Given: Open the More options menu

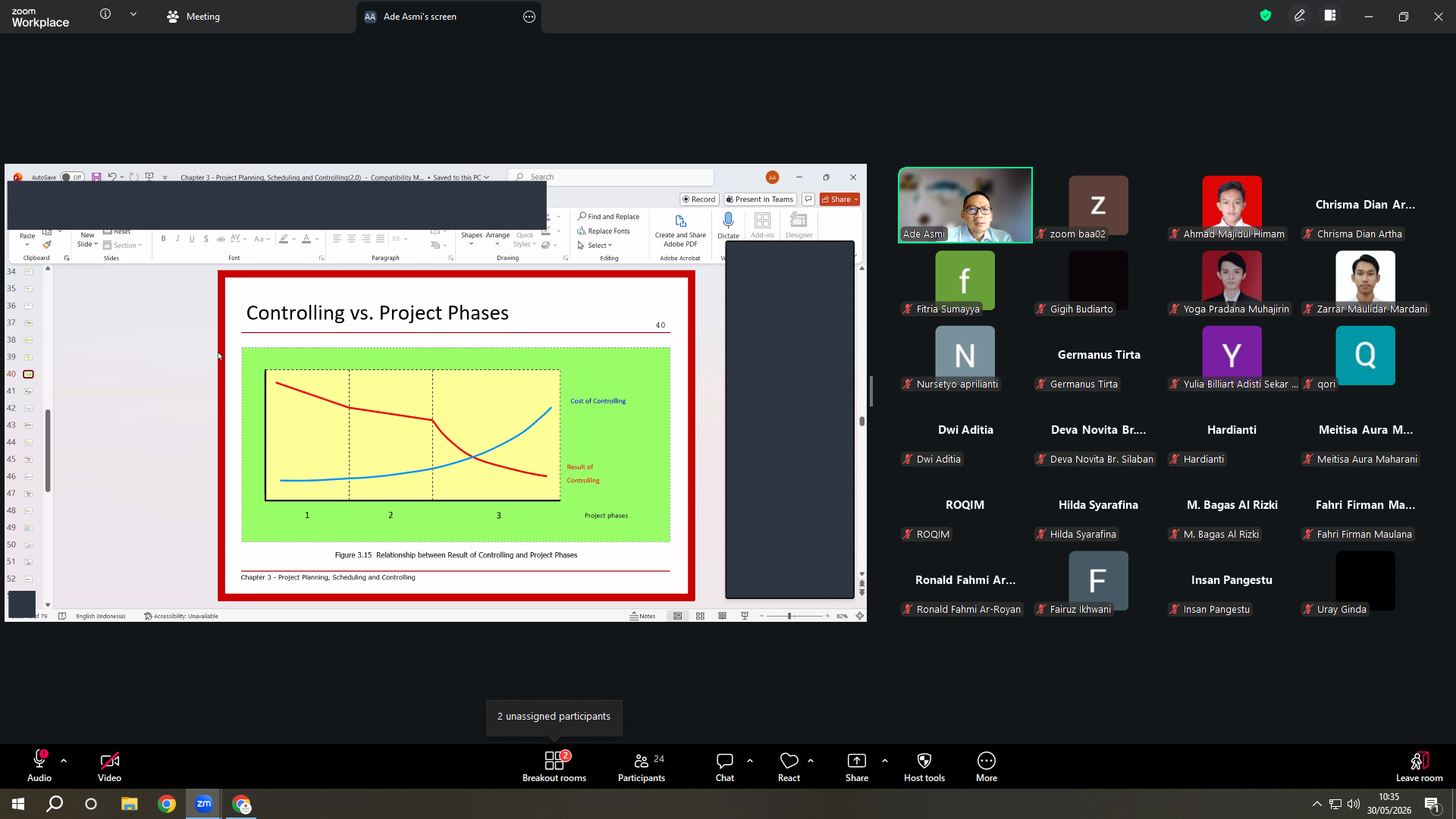Looking at the screenshot, I should pyautogui.click(x=987, y=766).
